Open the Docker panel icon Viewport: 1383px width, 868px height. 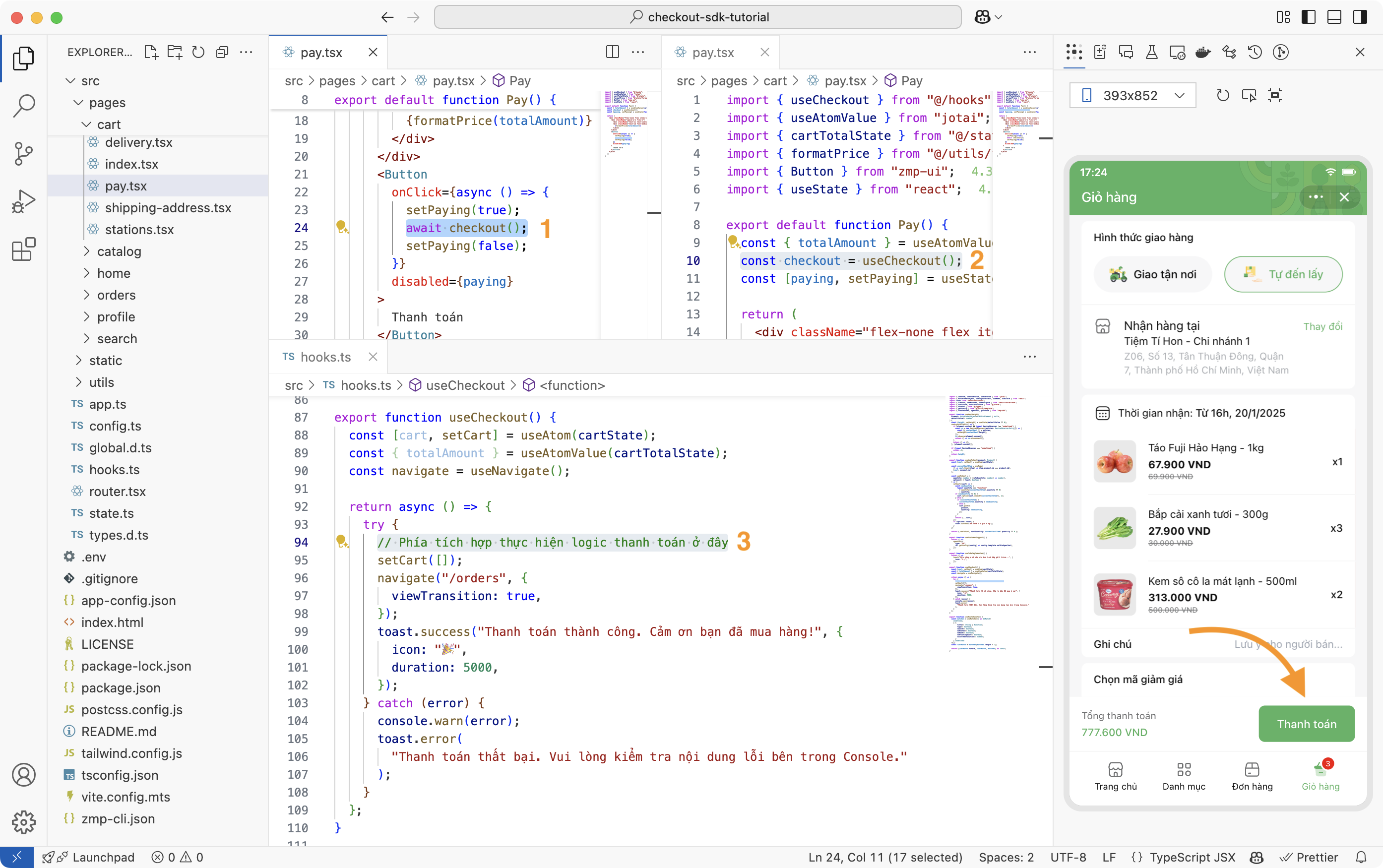(x=1203, y=52)
